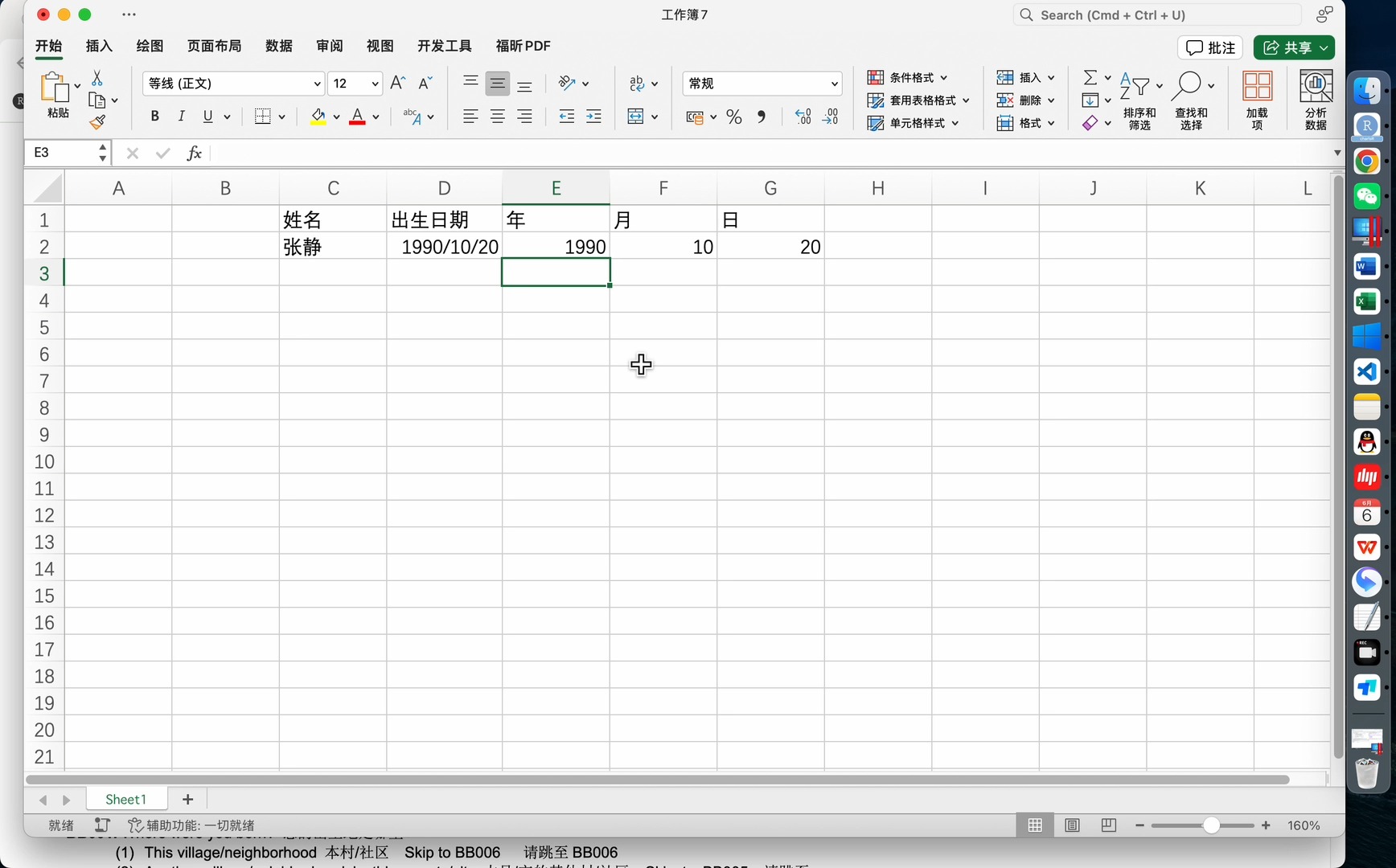Open 排序和筛选 sort and filter
Viewport: 1396px width, 868px height.
1139,100
